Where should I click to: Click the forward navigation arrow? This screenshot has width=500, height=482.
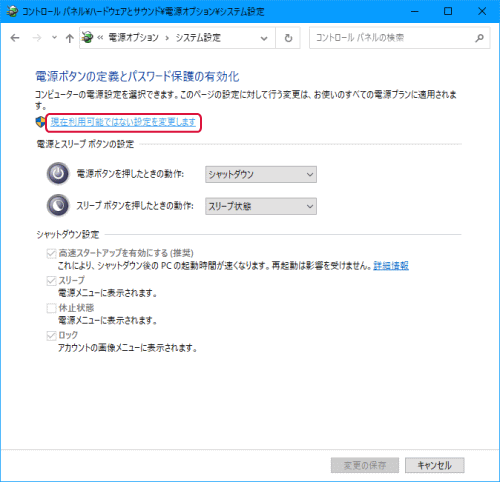point(37,38)
